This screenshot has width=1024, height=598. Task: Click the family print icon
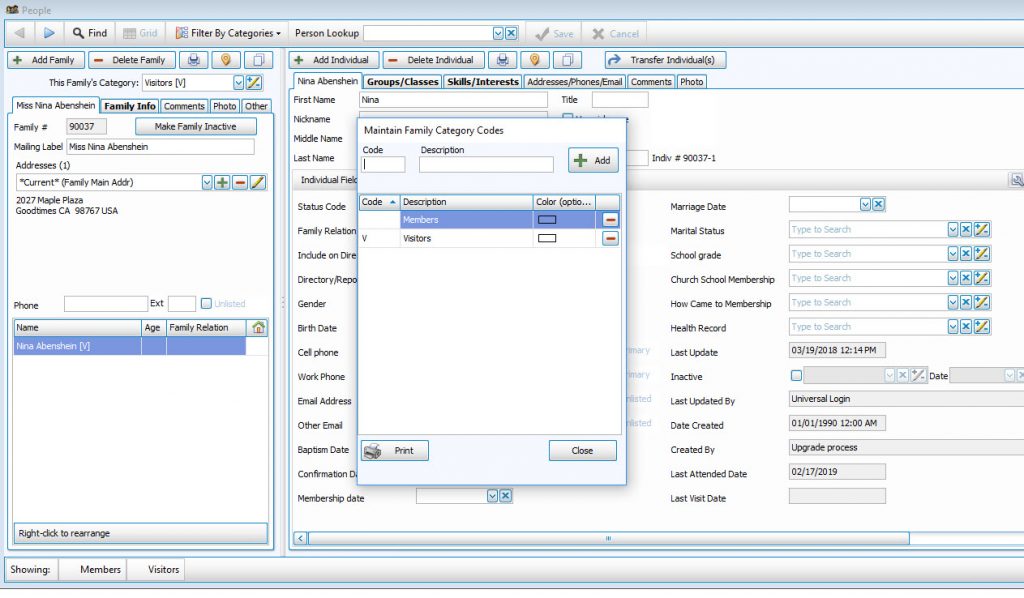pyautogui.click(x=193, y=60)
